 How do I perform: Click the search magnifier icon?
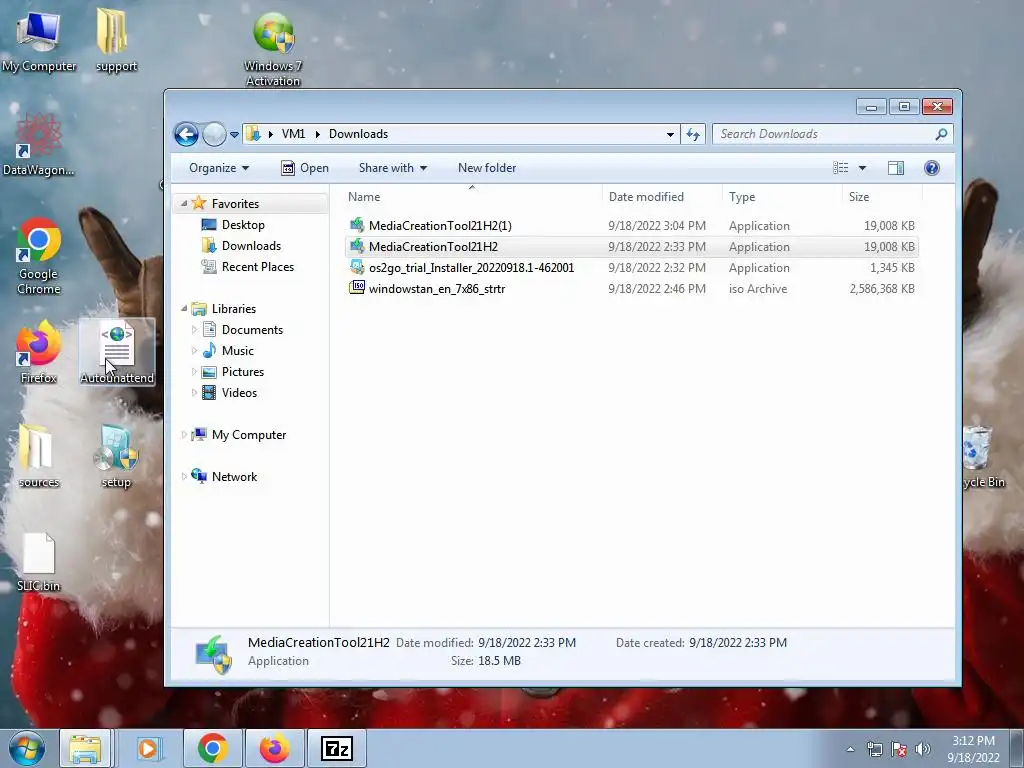pyautogui.click(x=941, y=134)
